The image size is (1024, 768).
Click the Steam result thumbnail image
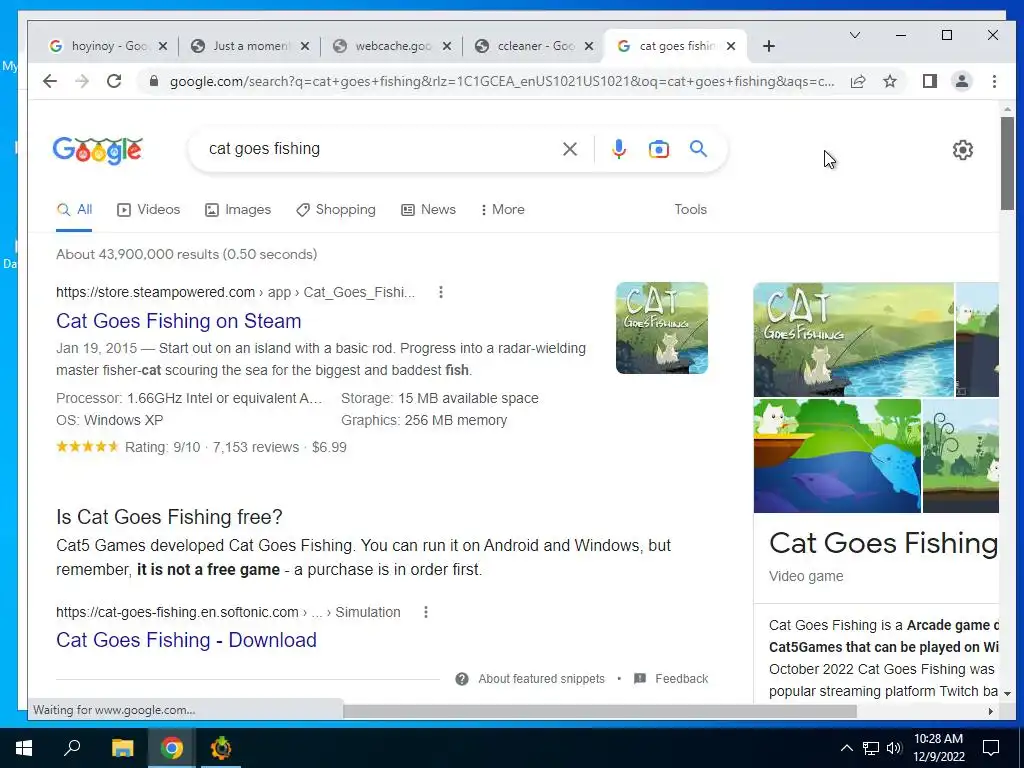662,328
